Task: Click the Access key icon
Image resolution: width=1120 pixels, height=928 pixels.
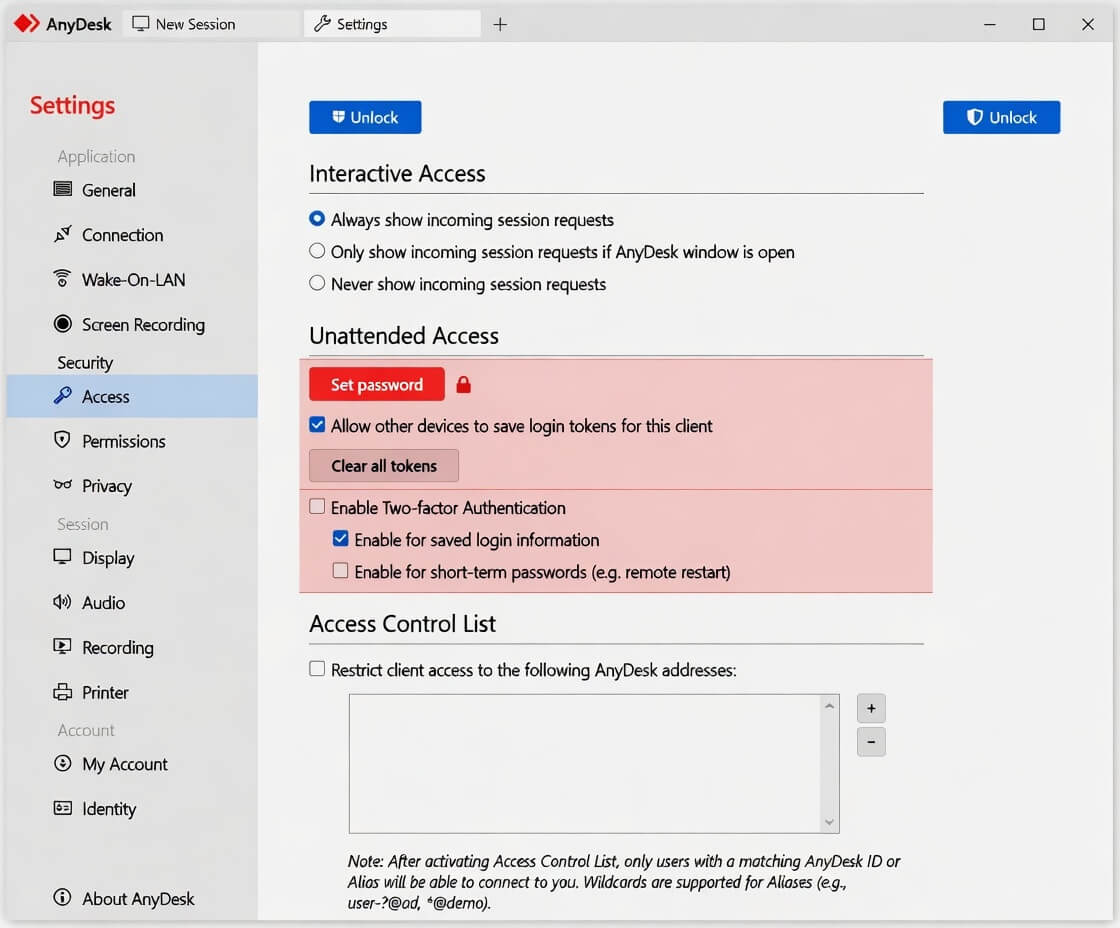Action: coord(63,395)
